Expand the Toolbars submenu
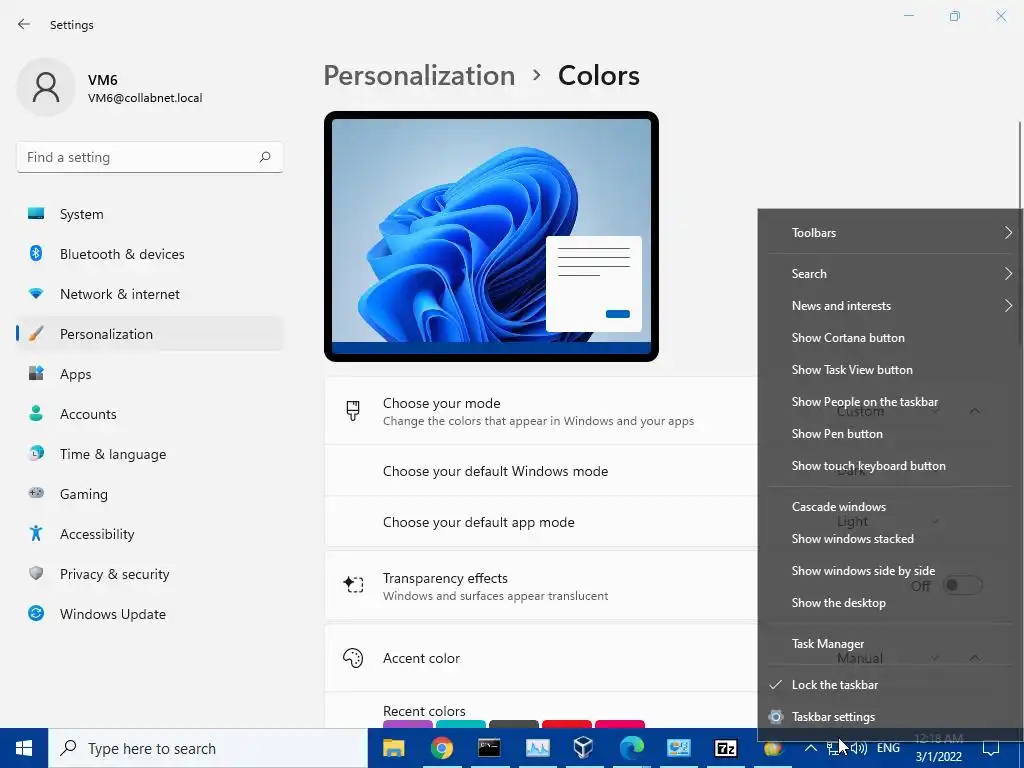Screen dimensions: 1024x768 pyautogui.click(x=891, y=232)
